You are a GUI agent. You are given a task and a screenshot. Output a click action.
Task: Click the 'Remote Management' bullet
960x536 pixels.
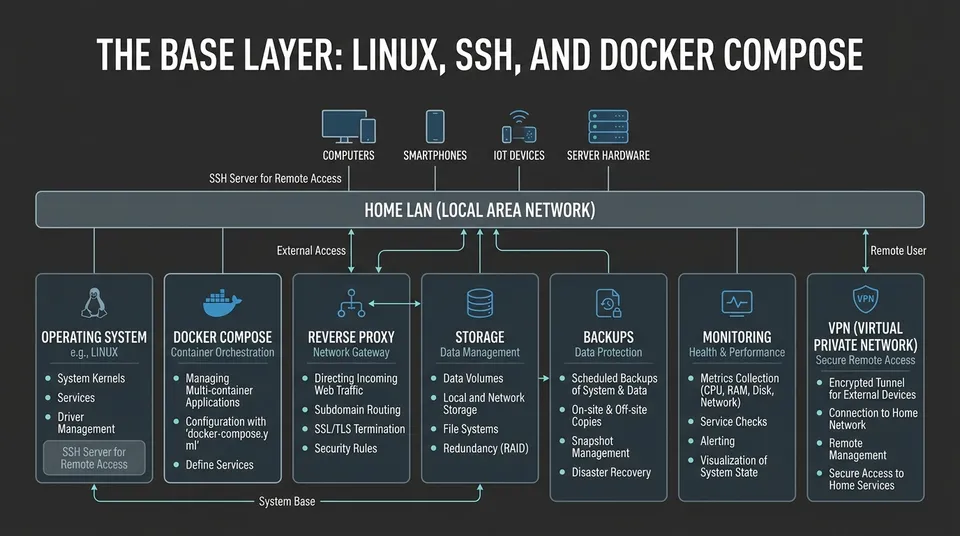pos(857,449)
